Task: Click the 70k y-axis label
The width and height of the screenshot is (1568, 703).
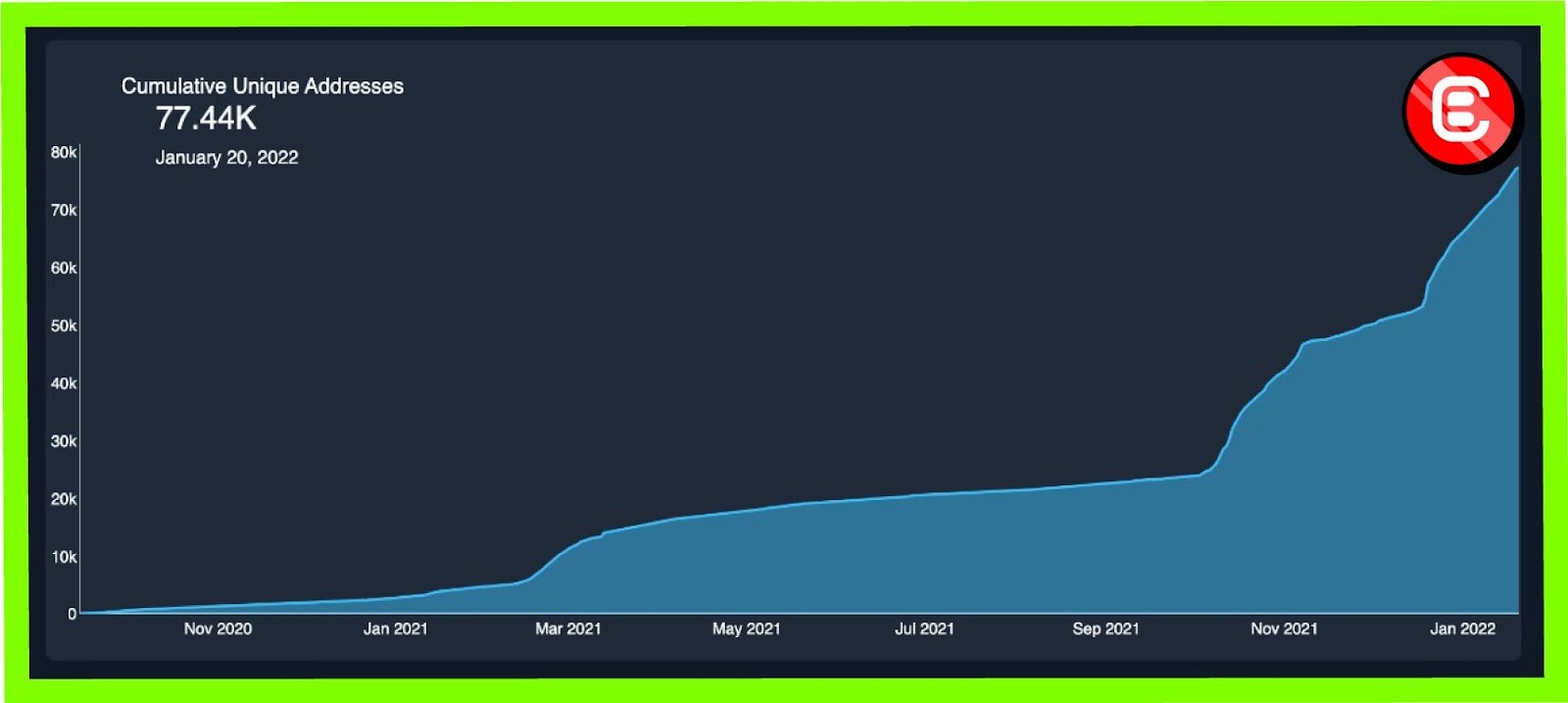Action: pyautogui.click(x=64, y=210)
